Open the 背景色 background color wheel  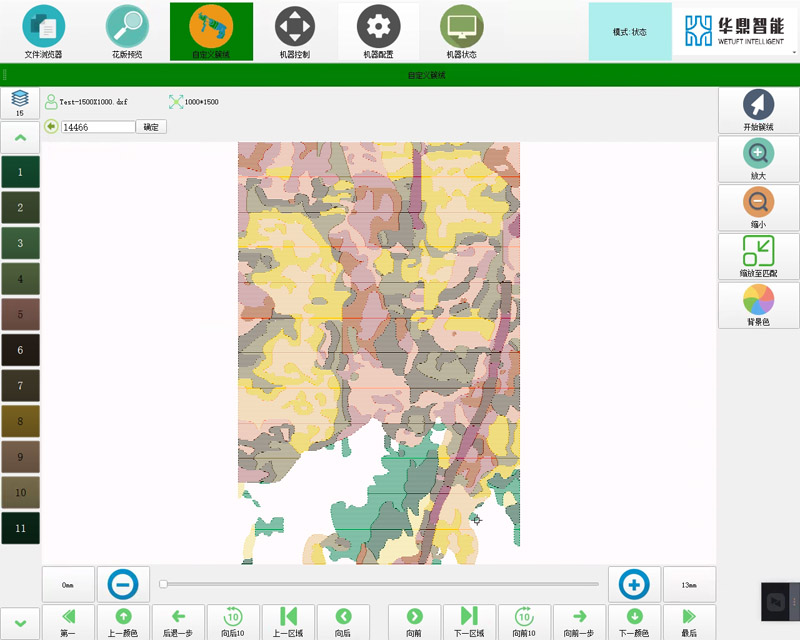[x=759, y=304]
